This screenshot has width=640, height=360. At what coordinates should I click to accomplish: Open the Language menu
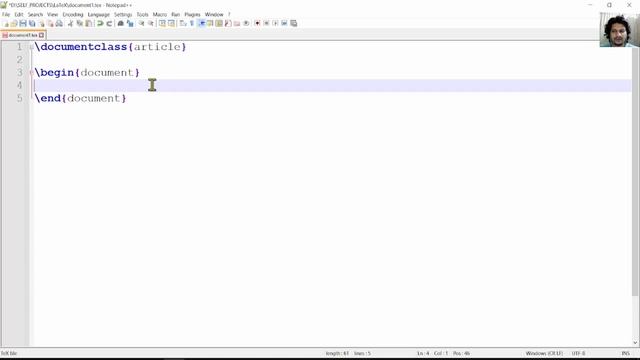point(98,14)
